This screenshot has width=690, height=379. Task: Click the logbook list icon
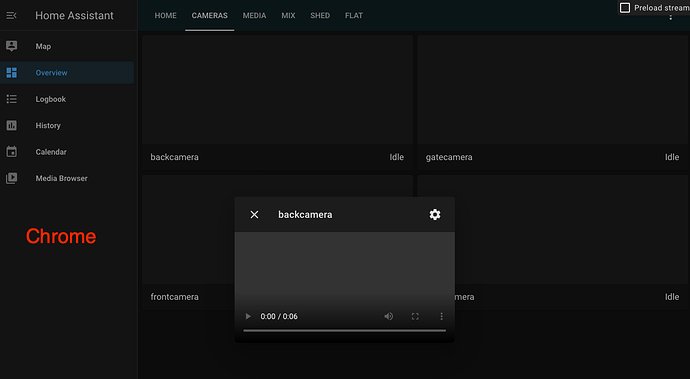tap(11, 99)
